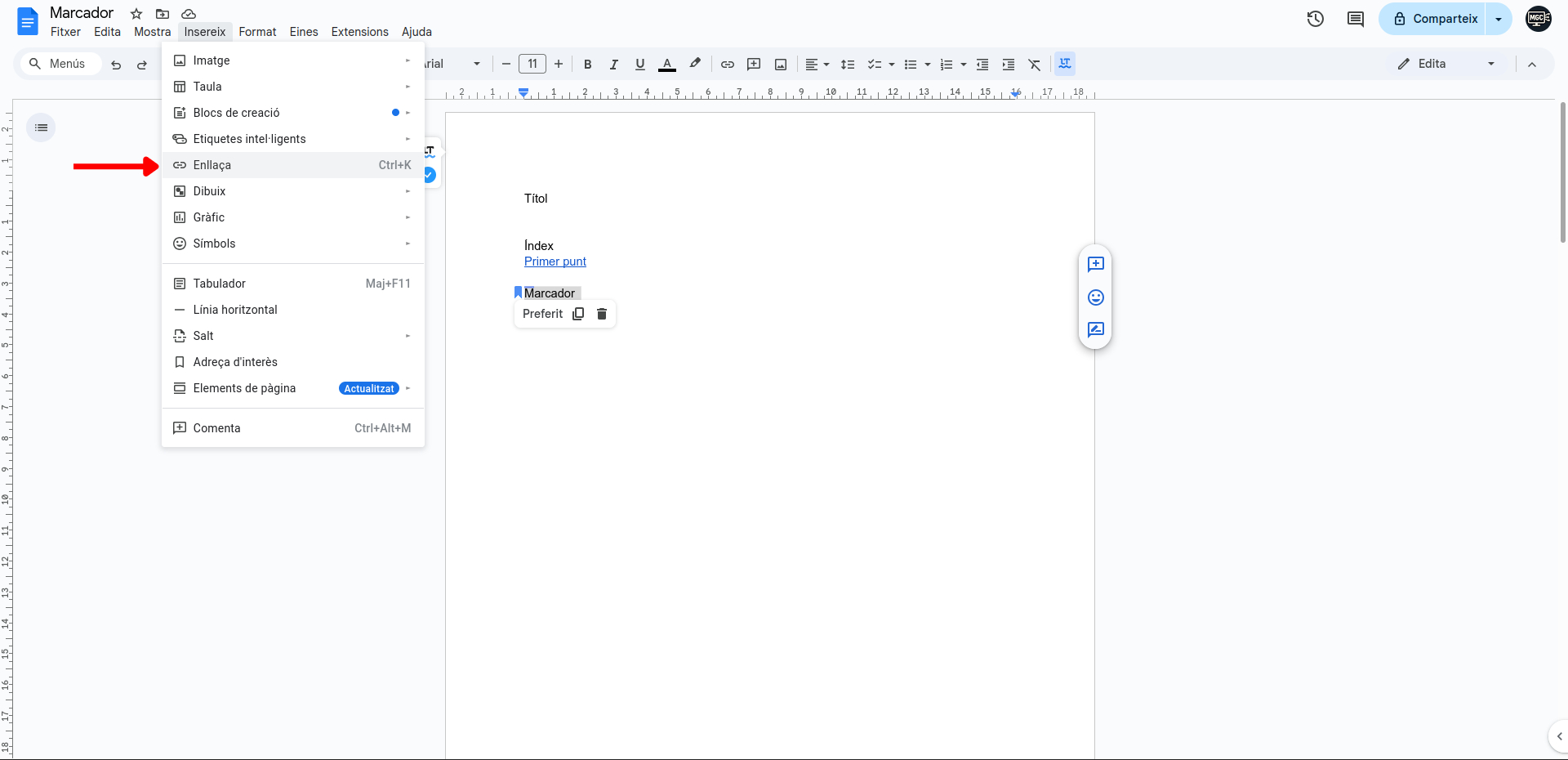Open the text color picker
The image size is (1568, 760).
click(667, 64)
